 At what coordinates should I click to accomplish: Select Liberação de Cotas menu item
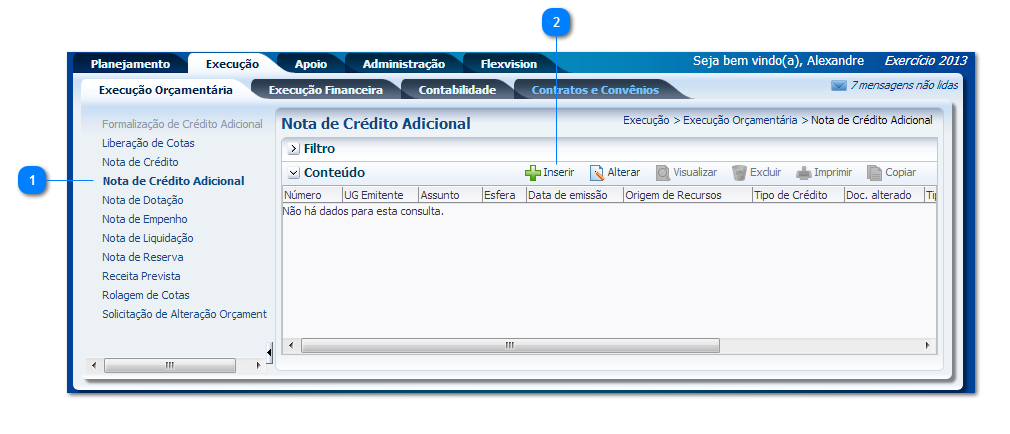(148, 143)
